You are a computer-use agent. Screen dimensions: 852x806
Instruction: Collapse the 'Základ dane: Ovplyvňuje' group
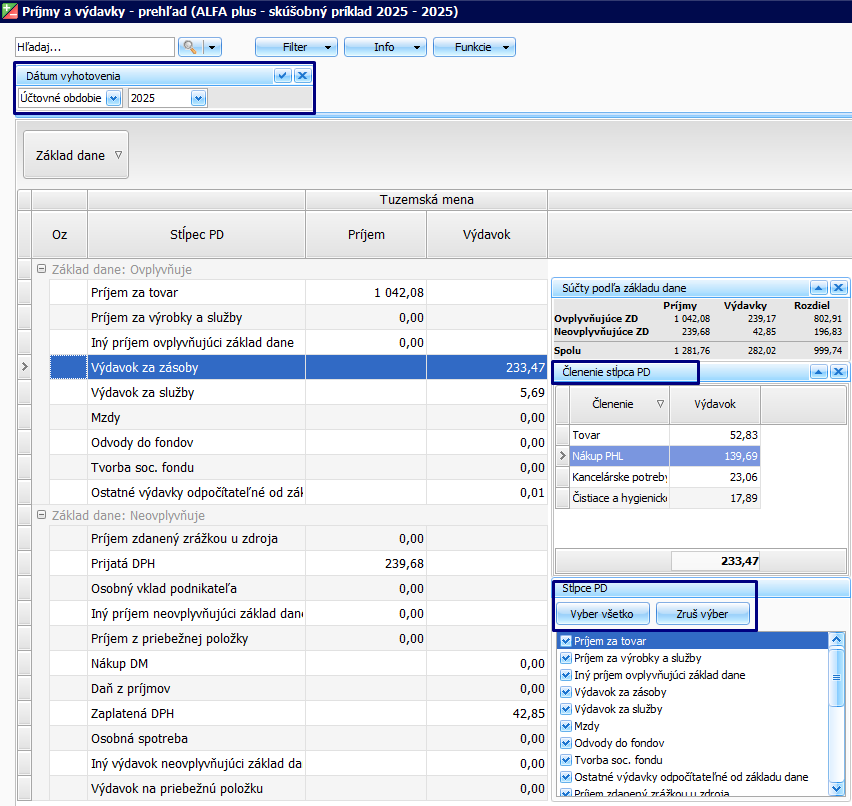pos(41,269)
